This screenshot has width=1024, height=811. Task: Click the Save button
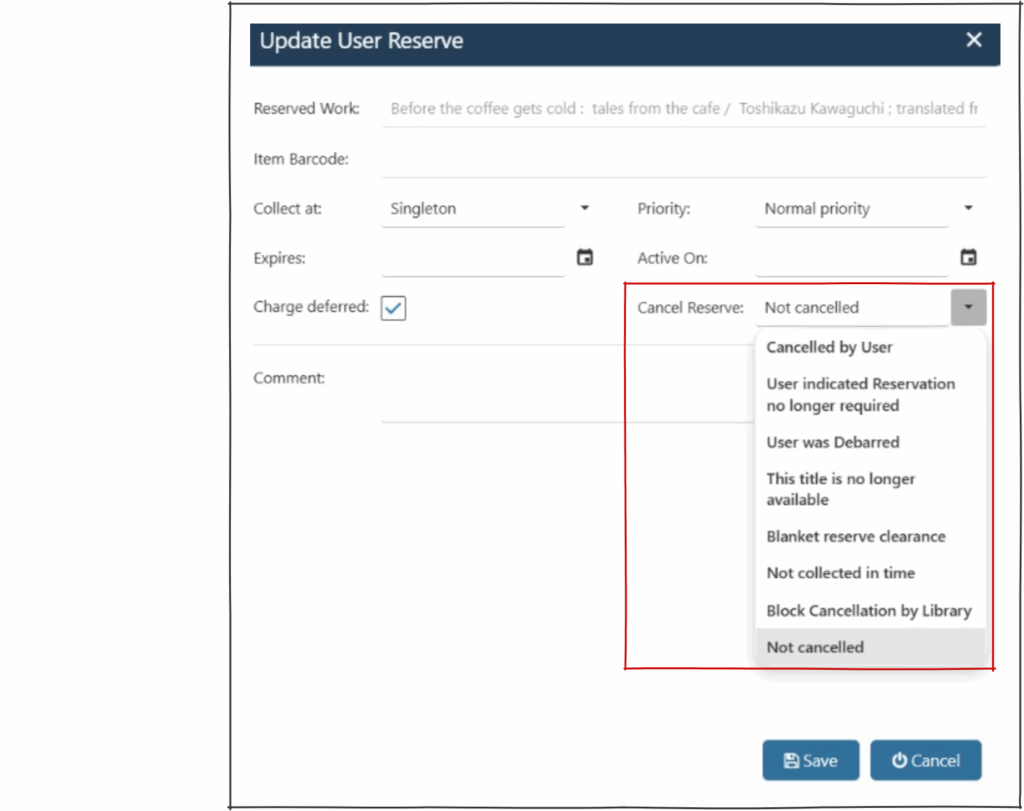coord(810,761)
